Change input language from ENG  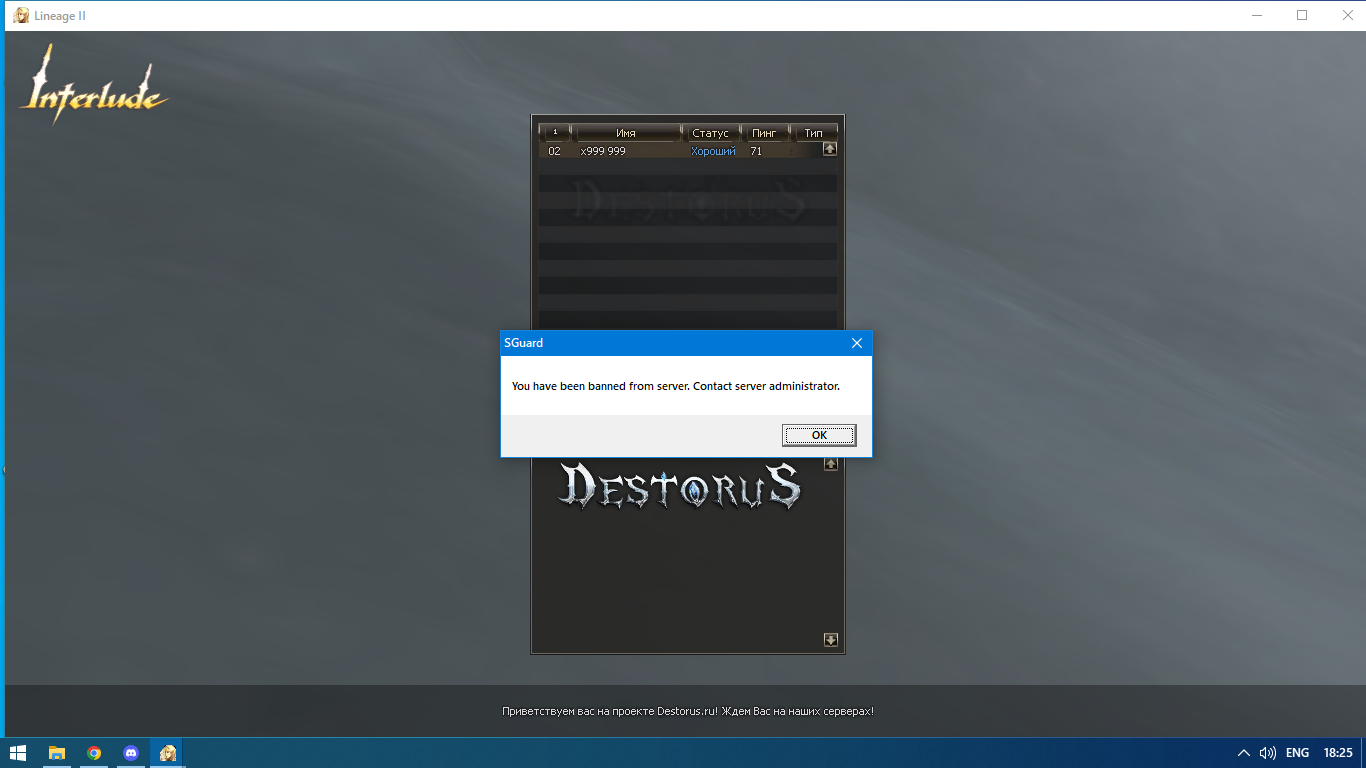[x=1297, y=753]
